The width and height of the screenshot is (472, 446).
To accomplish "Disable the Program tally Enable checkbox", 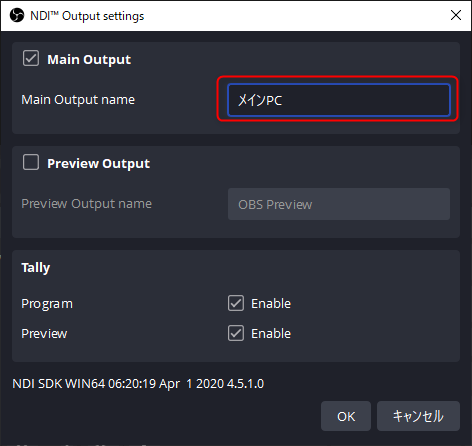I will [x=236, y=303].
